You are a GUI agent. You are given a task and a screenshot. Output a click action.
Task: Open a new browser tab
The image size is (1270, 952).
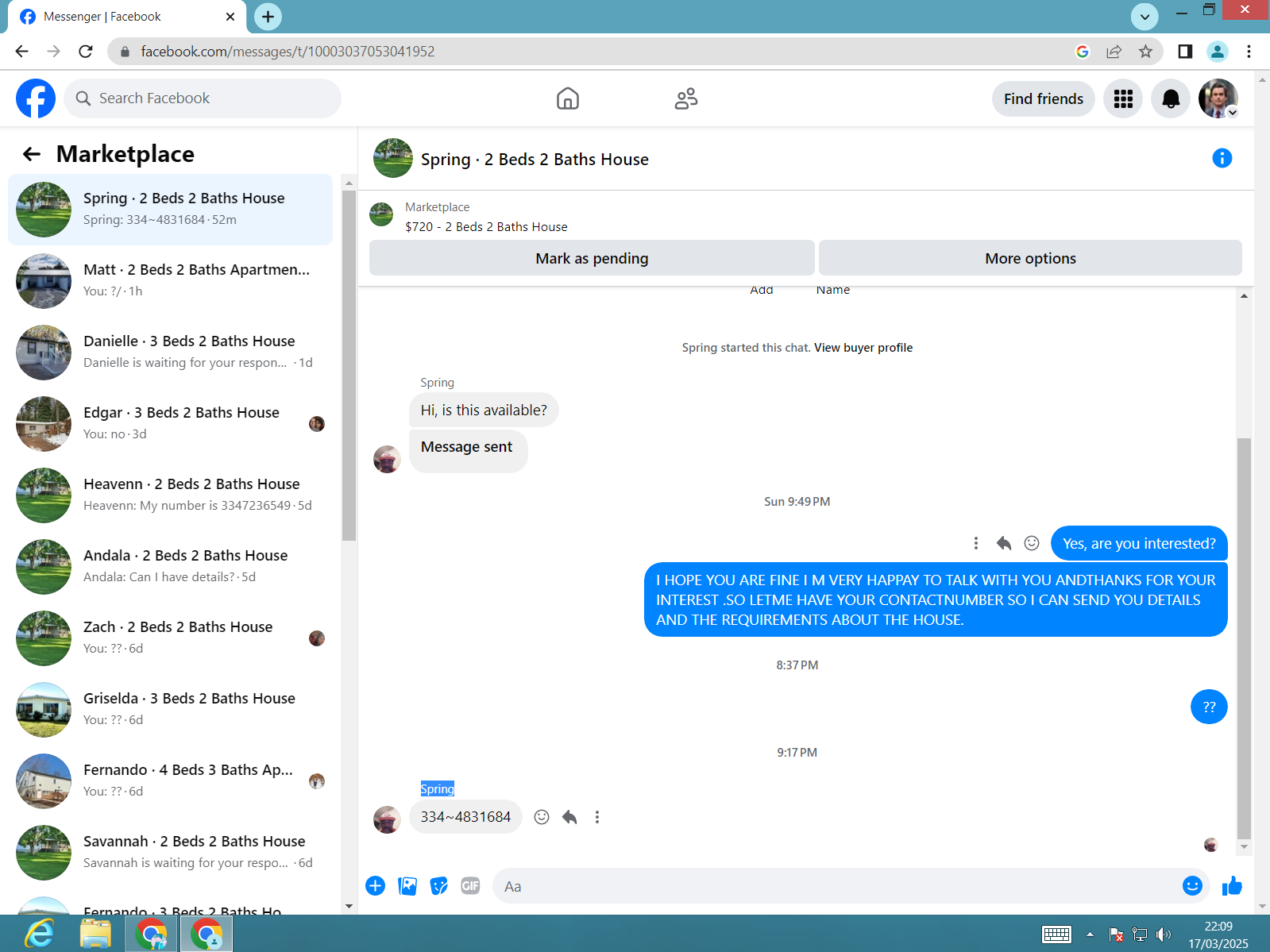[268, 17]
